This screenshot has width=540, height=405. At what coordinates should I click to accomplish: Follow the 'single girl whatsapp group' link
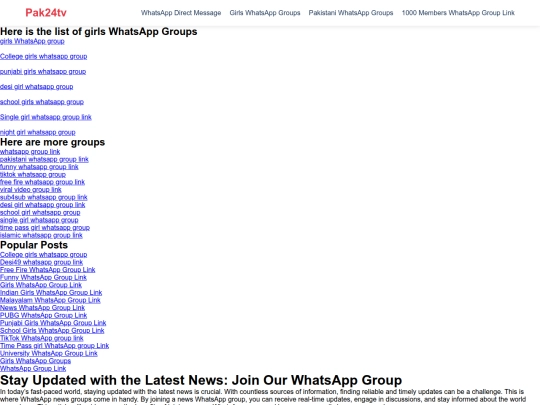(x=39, y=220)
